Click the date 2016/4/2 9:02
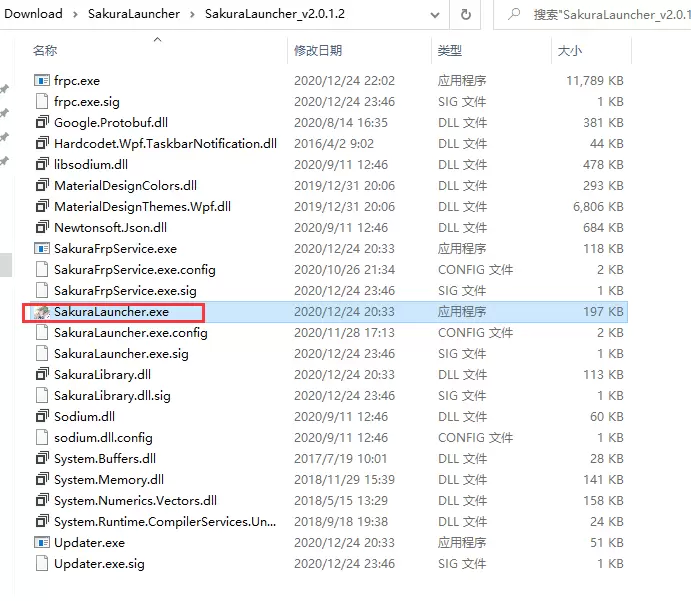The image size is (691, 601). [334, 144]
